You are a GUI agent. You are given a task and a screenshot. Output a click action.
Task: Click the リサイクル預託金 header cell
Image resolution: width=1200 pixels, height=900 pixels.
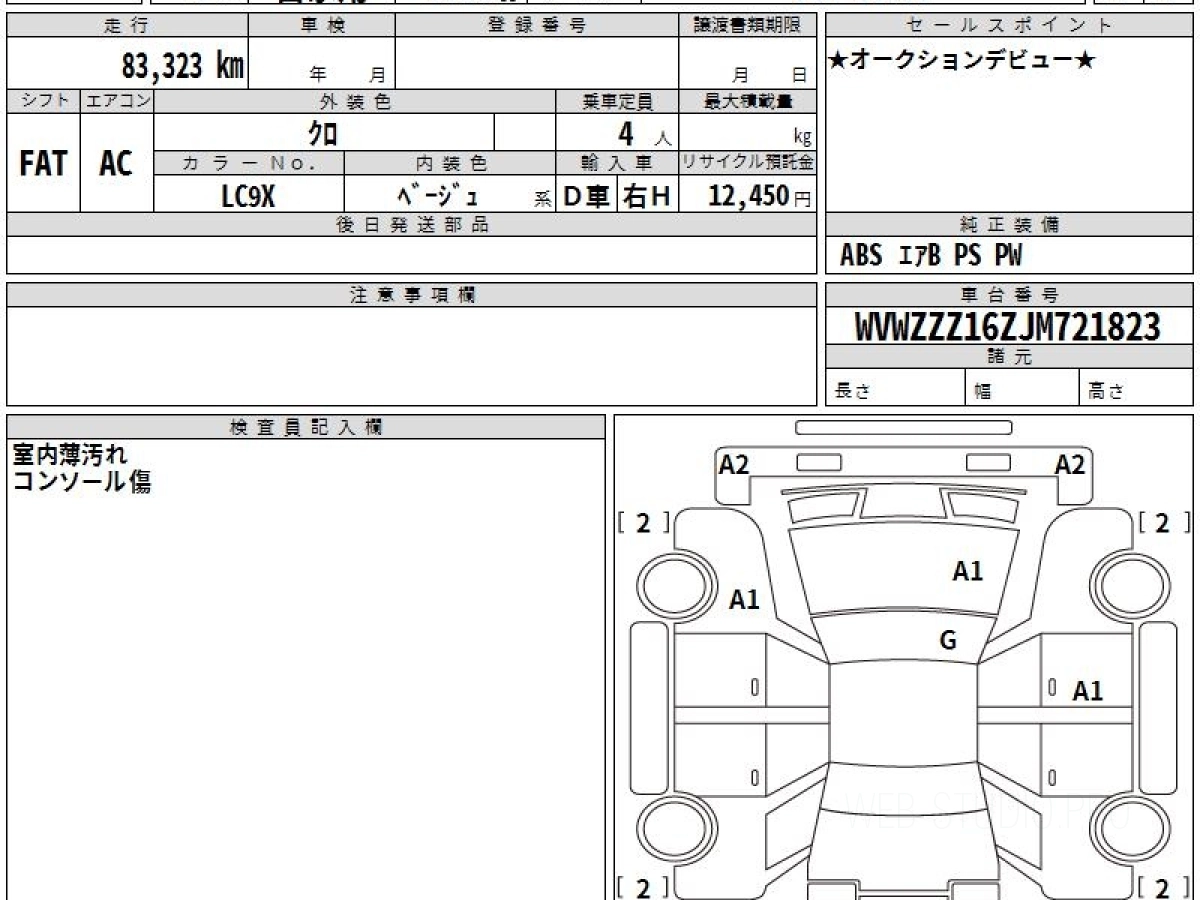click(x=747, y=163)
